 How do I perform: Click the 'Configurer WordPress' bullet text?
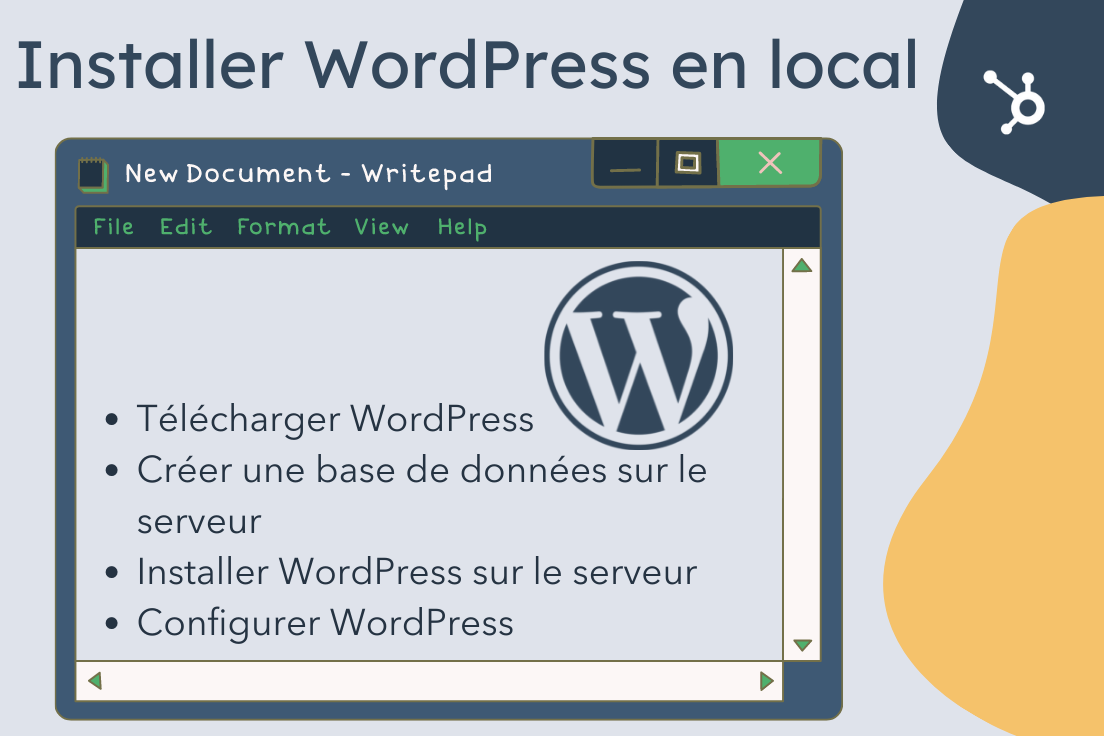(x=325, y=623)
